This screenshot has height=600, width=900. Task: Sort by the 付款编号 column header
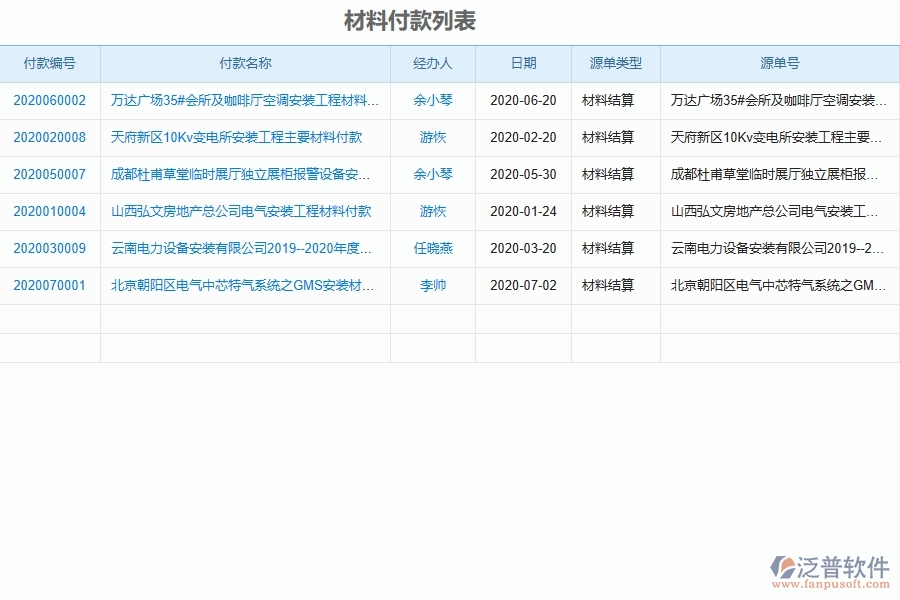(50, 64)
